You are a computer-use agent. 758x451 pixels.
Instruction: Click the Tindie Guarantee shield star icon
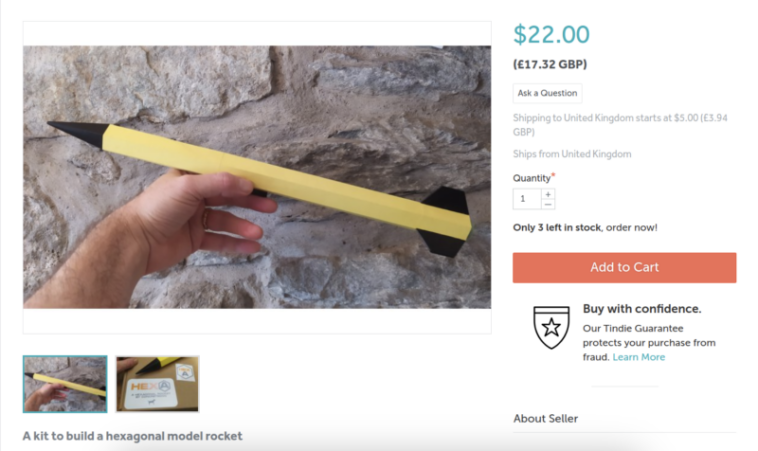[551, 327]
